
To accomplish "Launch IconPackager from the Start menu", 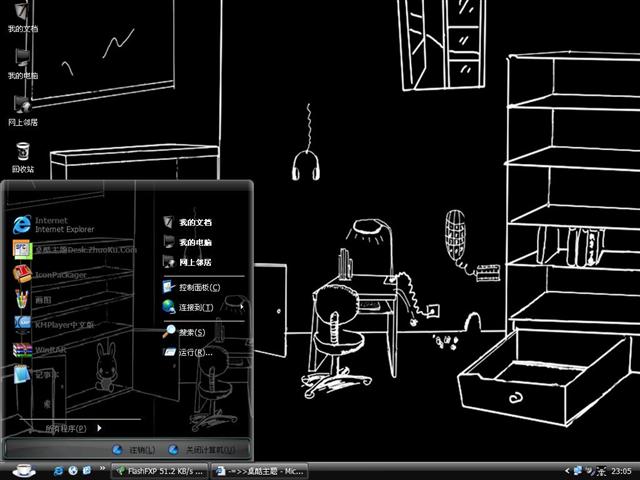I will tap(50, 274).
